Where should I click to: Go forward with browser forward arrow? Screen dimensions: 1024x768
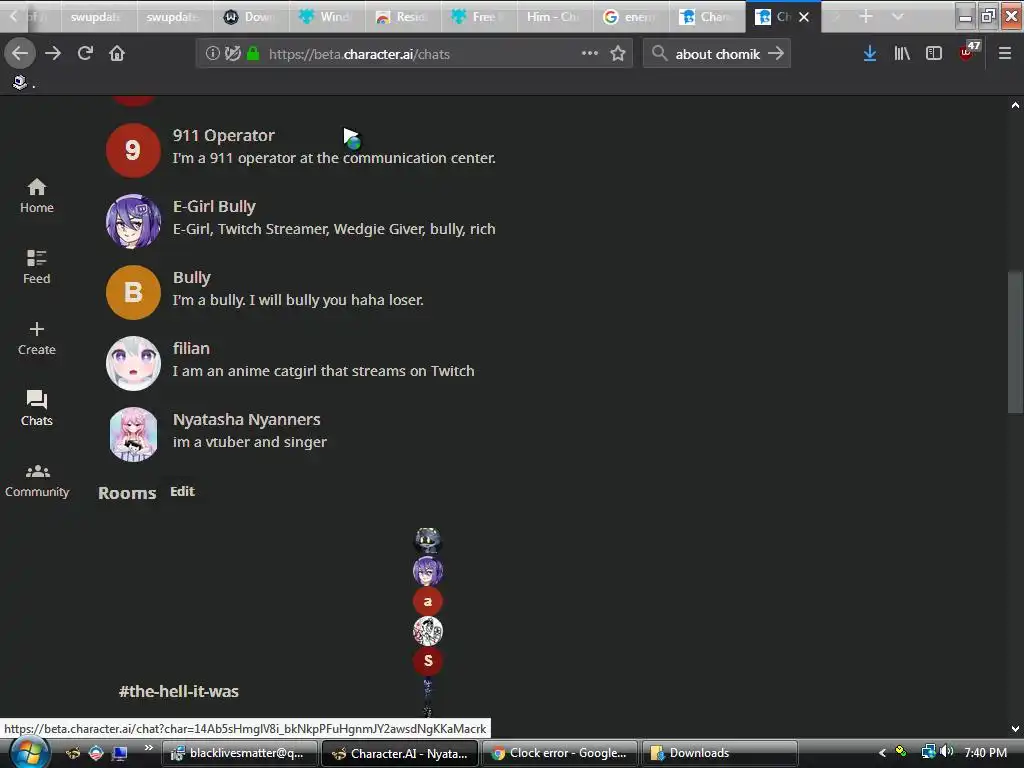(53, 54)
